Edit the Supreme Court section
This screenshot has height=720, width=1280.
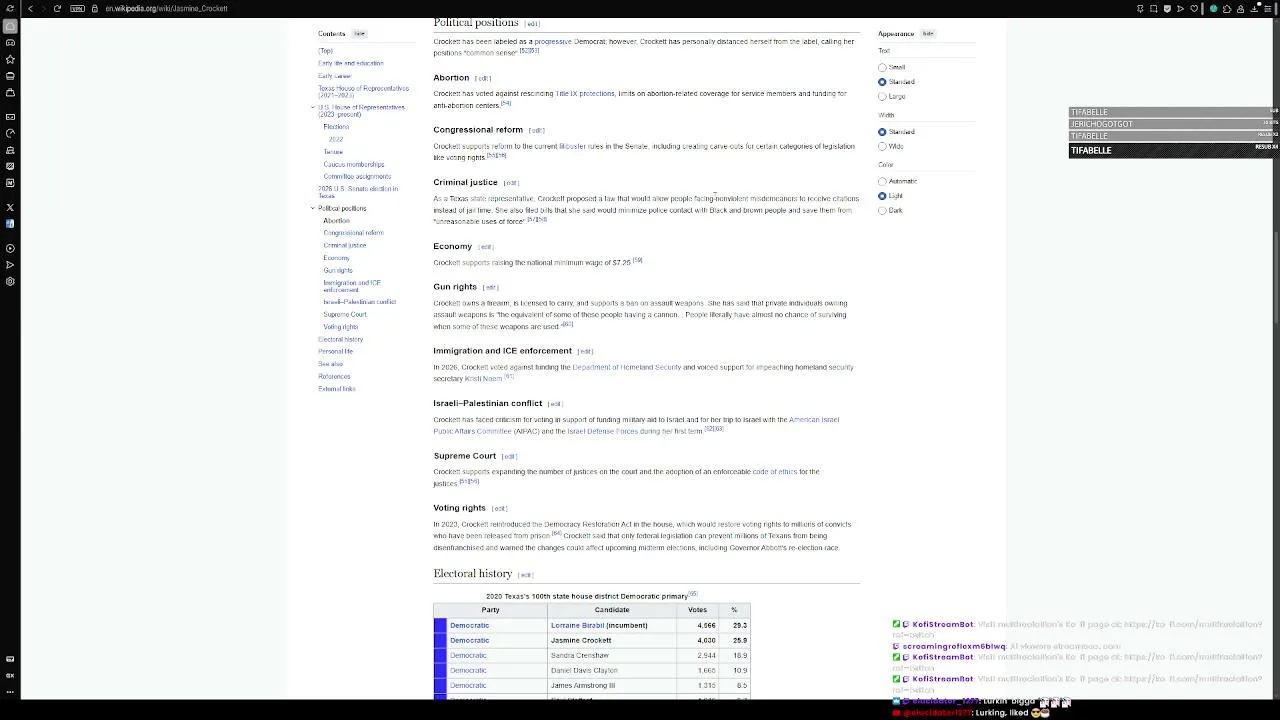click(509, 456)
